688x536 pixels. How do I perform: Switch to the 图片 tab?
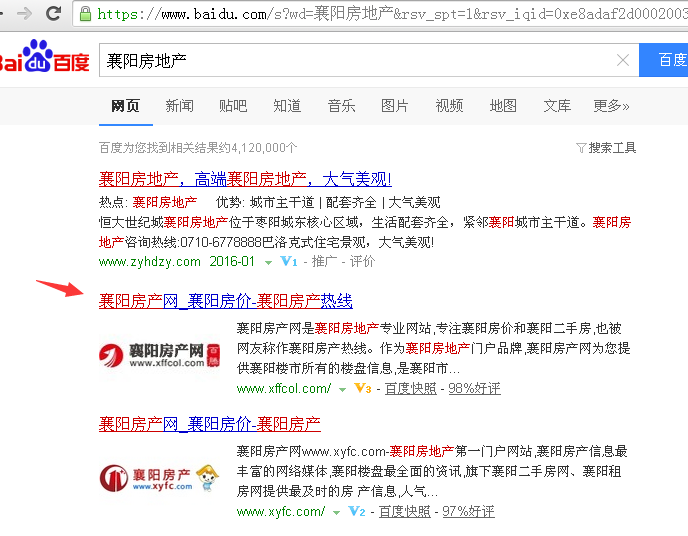pyautogui.click(x=395, y=106)
